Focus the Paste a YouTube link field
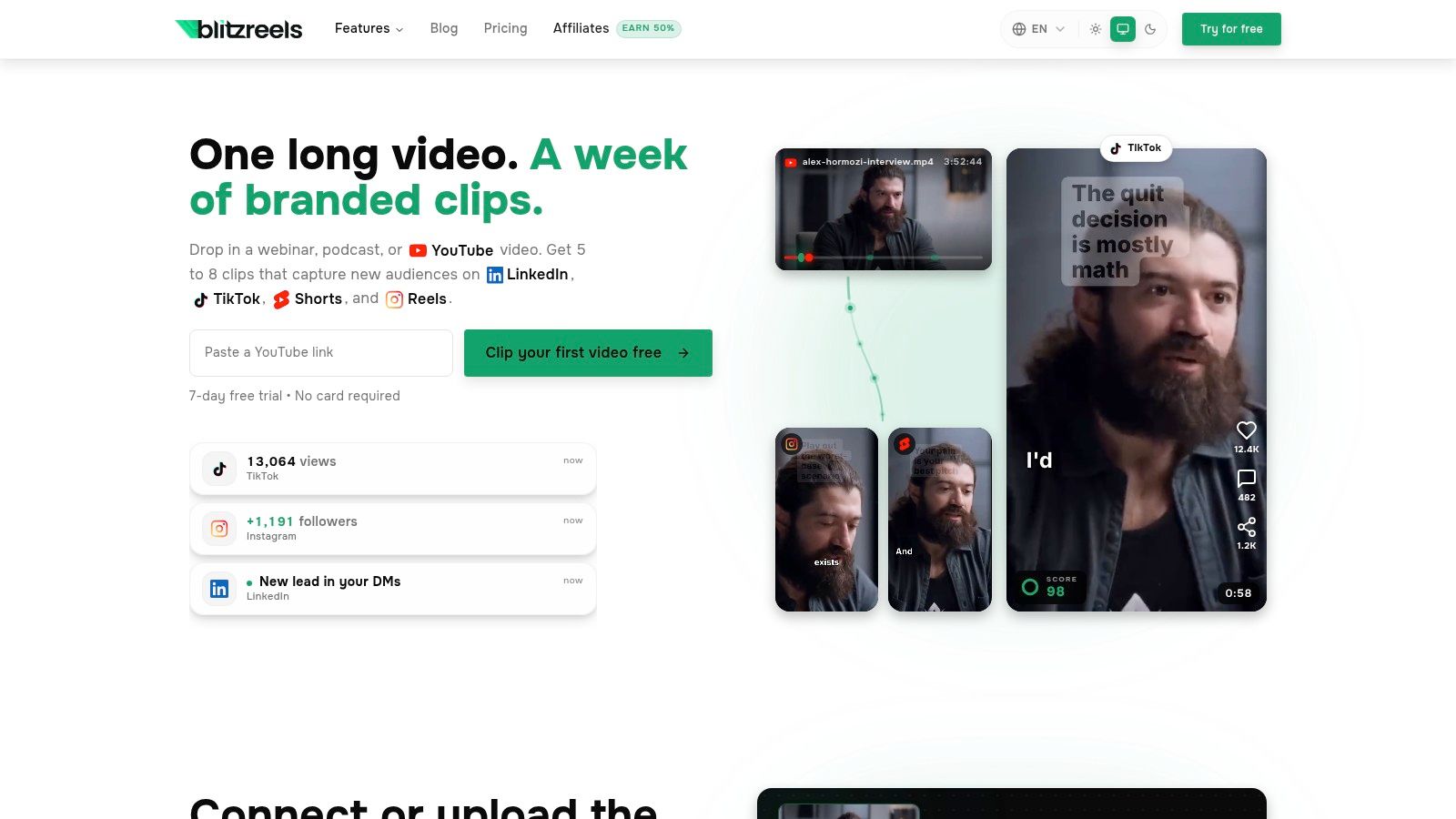The width and height of the screenshot is (1456, 819). pos(321,353)
